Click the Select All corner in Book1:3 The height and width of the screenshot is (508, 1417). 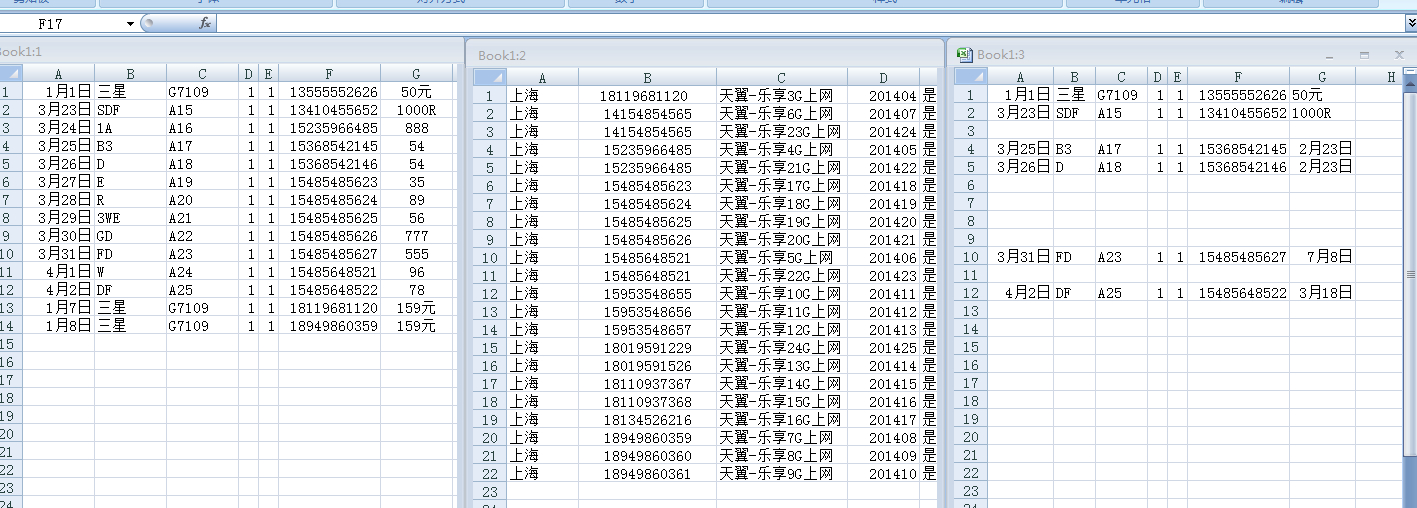[971, 77]
